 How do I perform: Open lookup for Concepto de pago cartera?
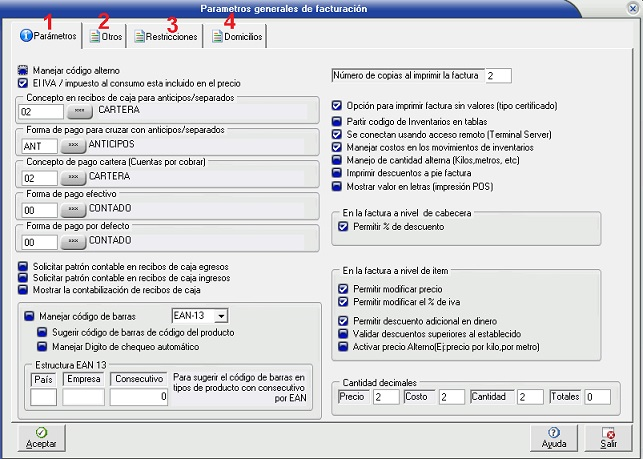pos(74,177)
